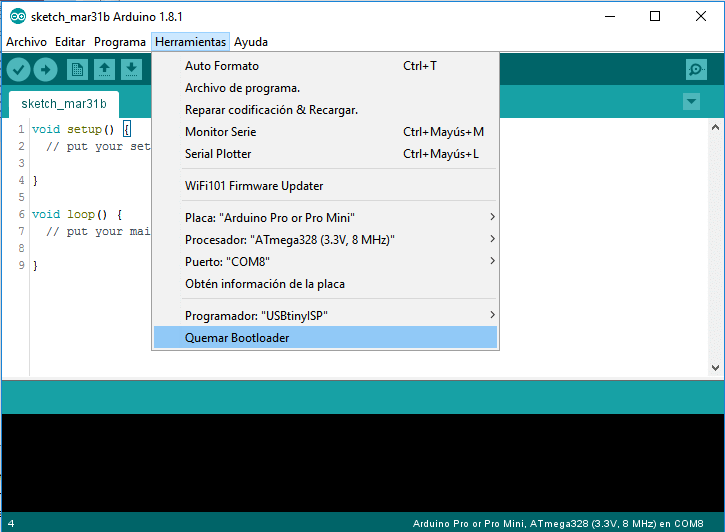Image resolution: width=725 pixels, height=532 pixels.
Task: Close the Herramientas menu
Action: click(x=190, y=42)
